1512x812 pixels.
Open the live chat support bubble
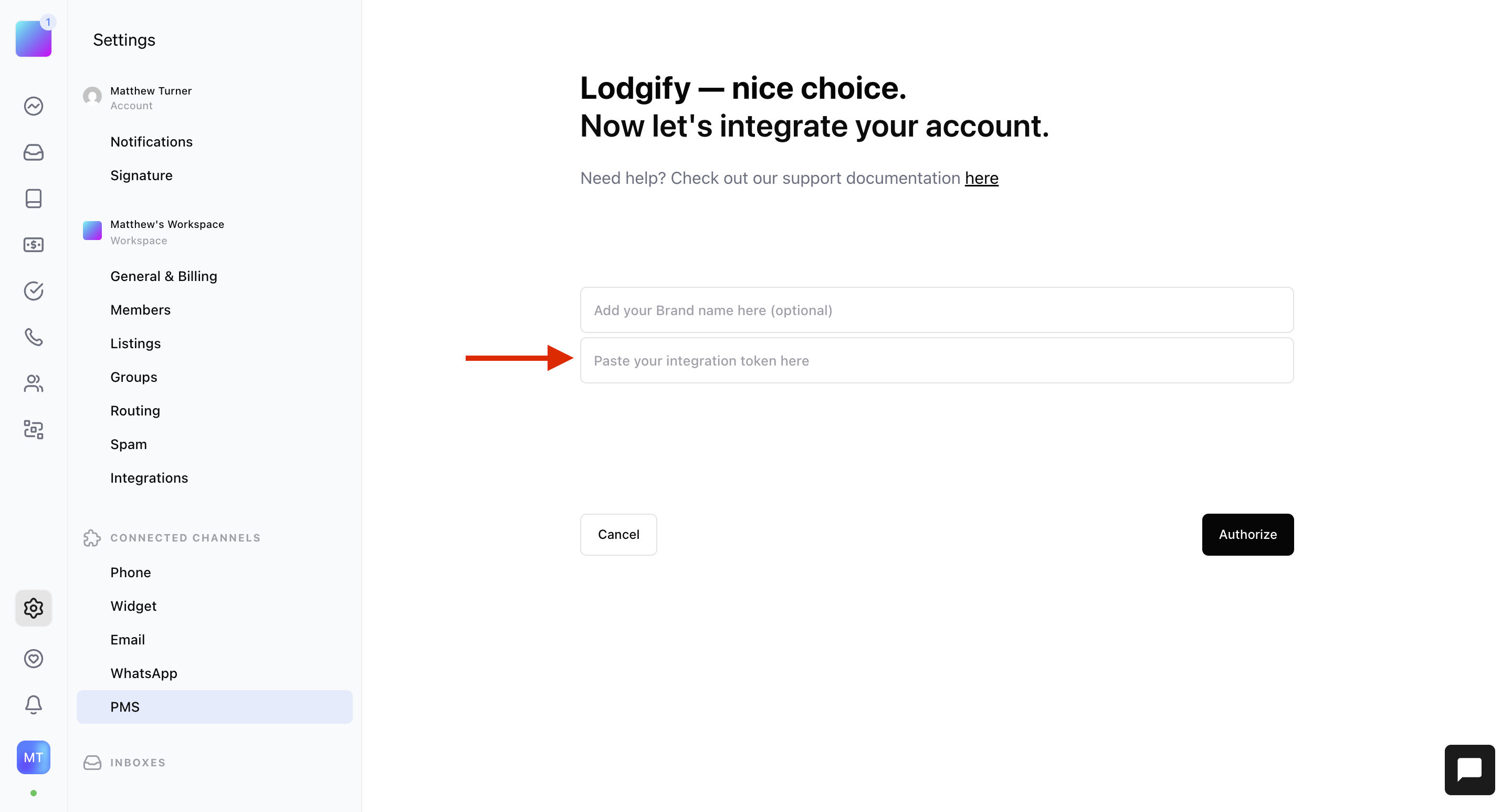click(1469, 770)
